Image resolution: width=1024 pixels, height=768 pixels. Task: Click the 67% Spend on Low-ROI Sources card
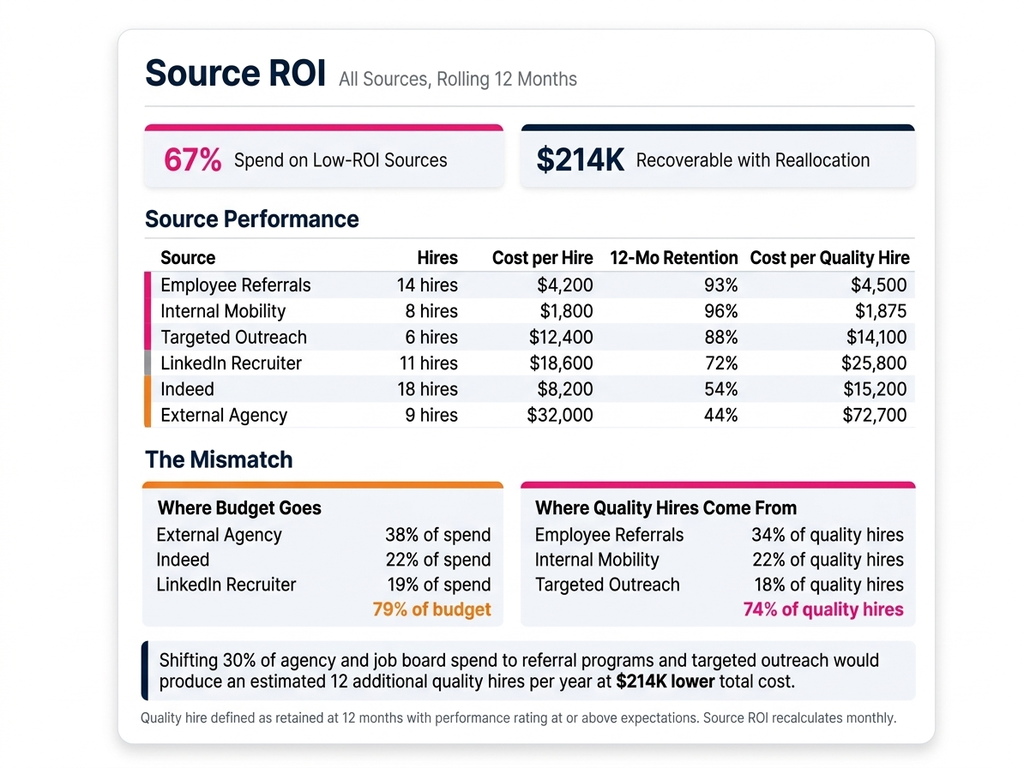(x=324, y=159)
